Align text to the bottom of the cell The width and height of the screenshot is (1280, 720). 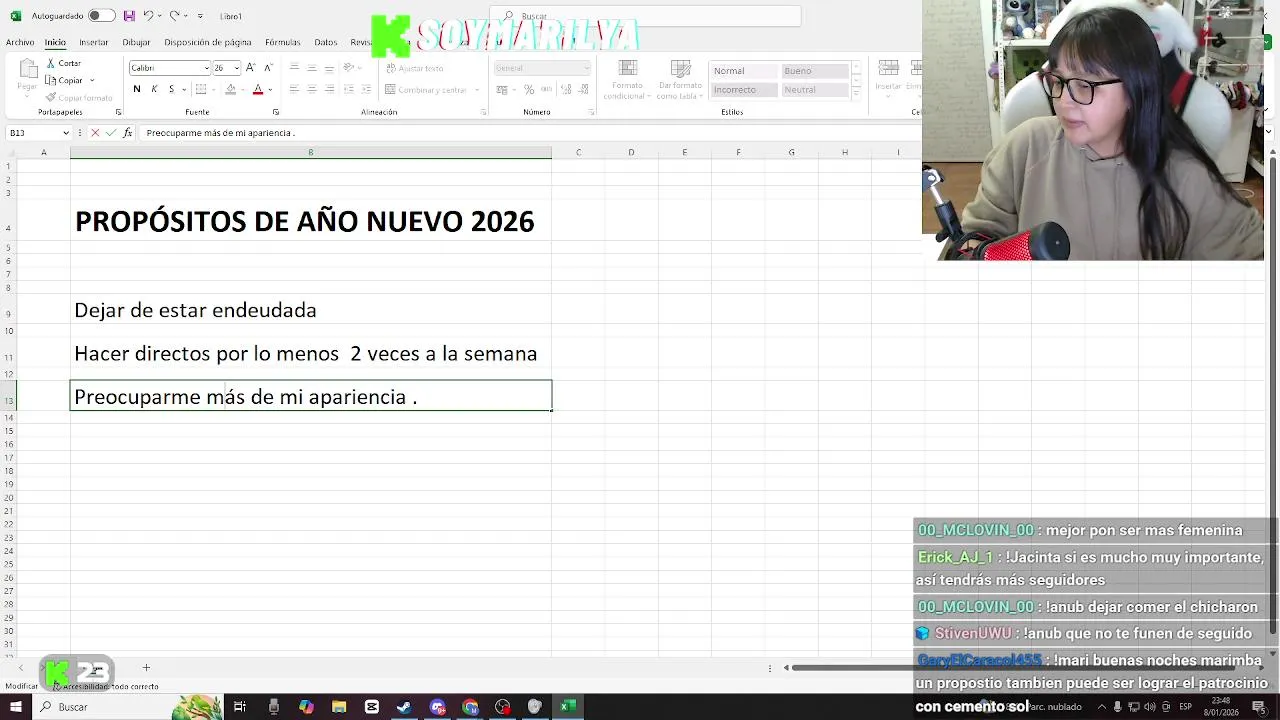click(329, 68)
